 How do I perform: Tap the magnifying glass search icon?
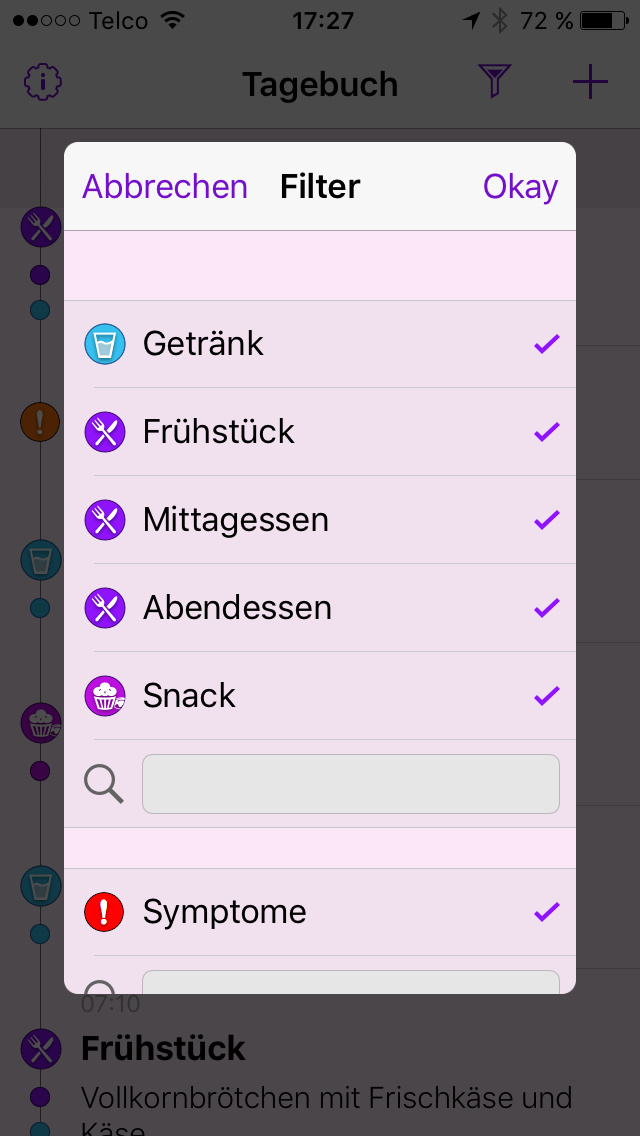point(105,784)
